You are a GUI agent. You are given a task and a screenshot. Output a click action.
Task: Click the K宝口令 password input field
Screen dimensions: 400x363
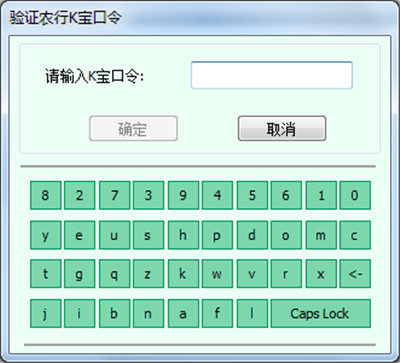(272, 75)
